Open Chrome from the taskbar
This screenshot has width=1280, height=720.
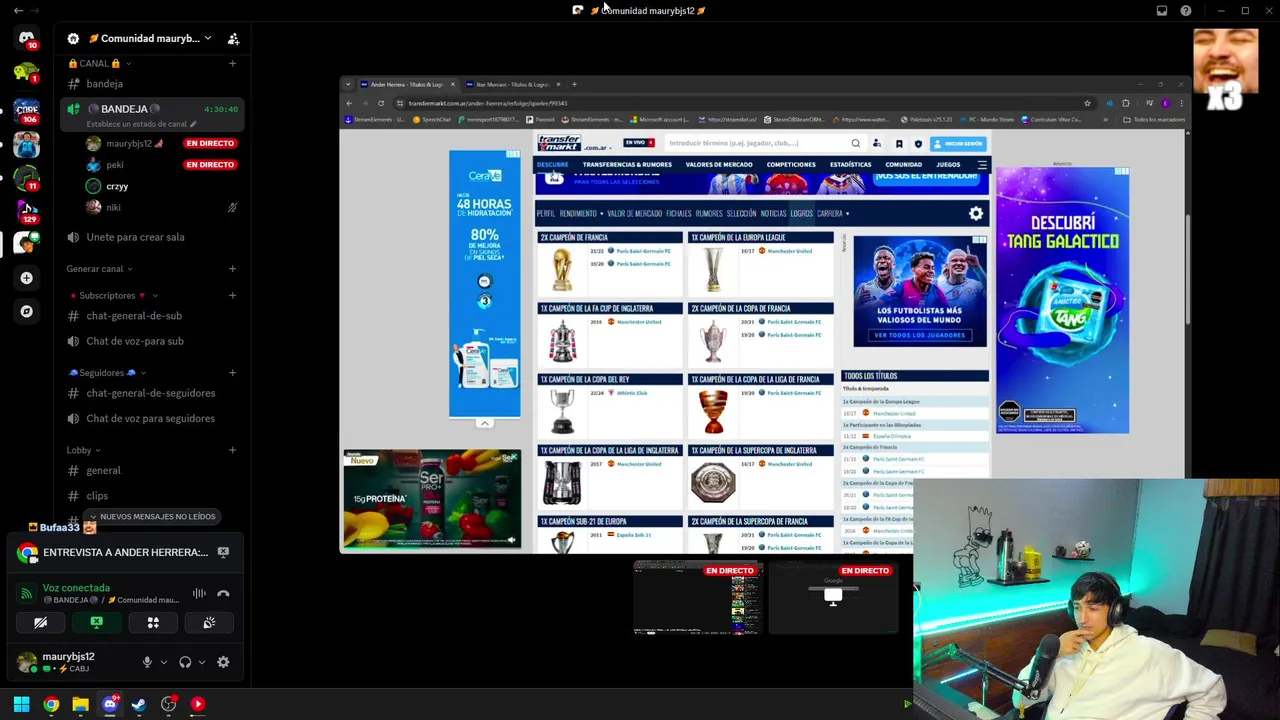[x=51, y=704]
